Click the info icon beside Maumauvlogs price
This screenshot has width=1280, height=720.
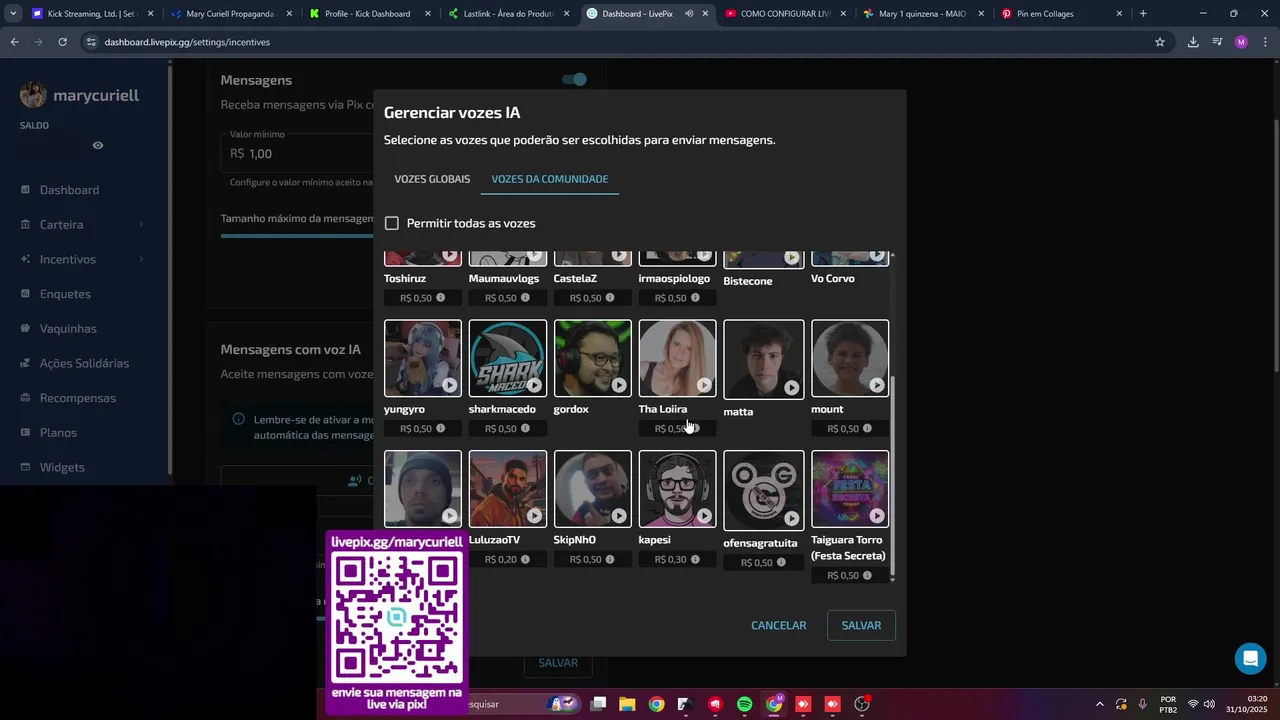(525, 298)
